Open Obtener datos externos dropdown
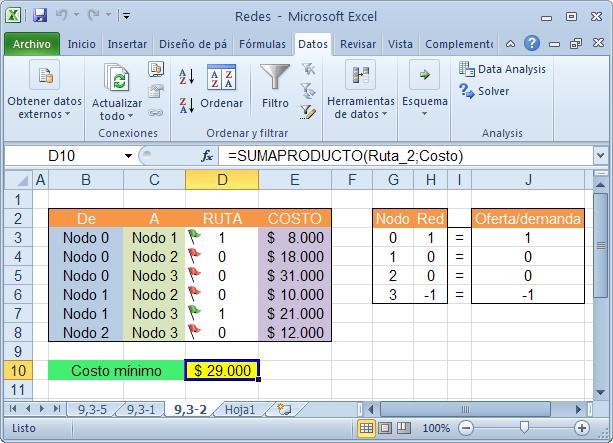Image resolution: width=613 pixels, height=443 pixels. tap(45, 90)
